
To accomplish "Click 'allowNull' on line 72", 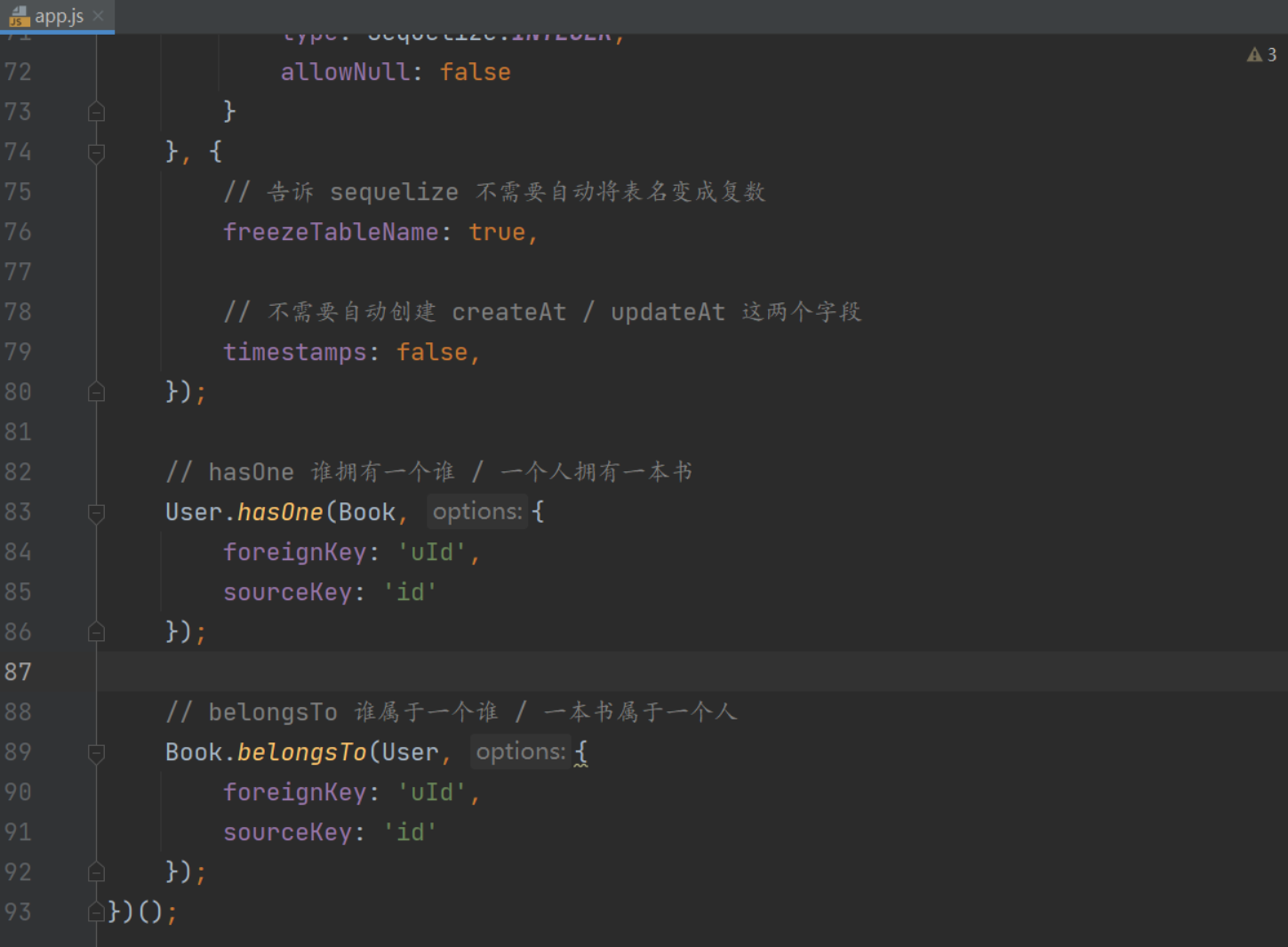I will 345,72.
